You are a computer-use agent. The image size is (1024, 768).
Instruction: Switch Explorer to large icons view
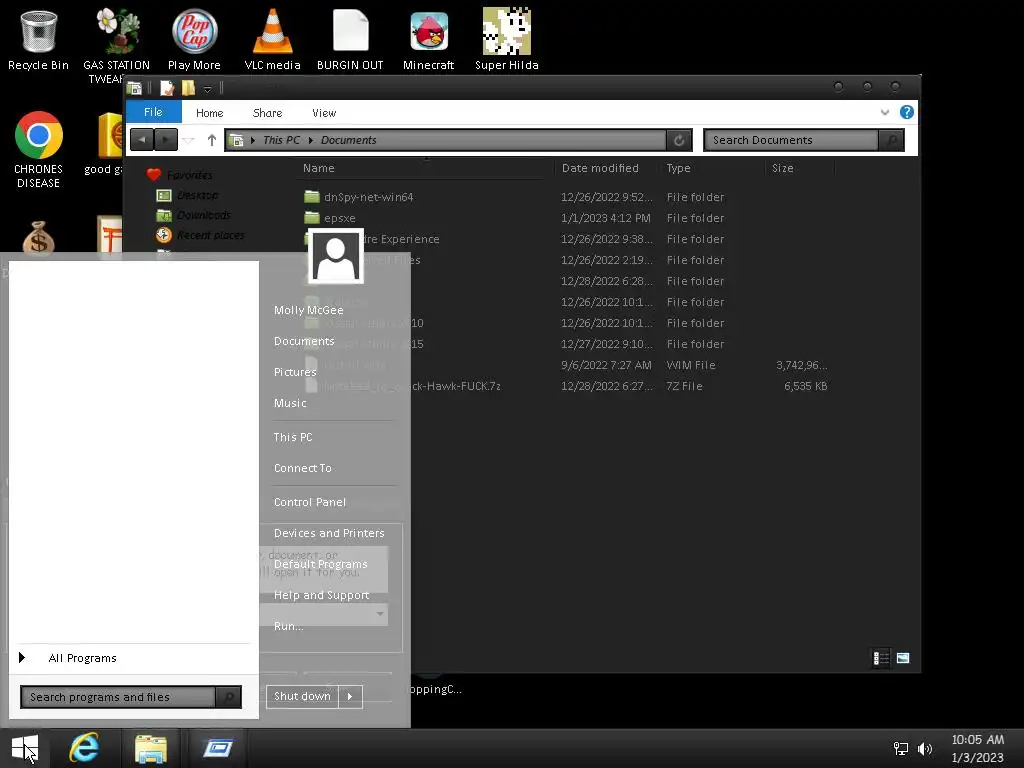click(x=903, y=658)
